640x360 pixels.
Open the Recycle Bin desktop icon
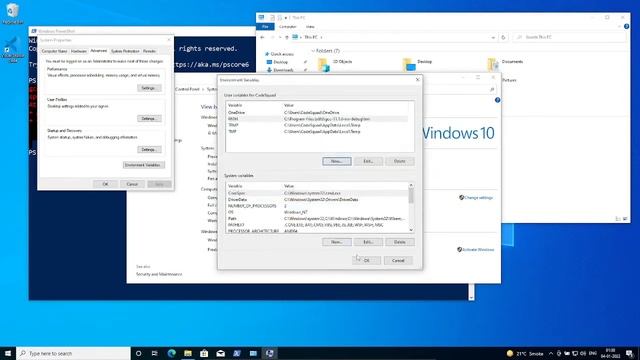[12, 13]
